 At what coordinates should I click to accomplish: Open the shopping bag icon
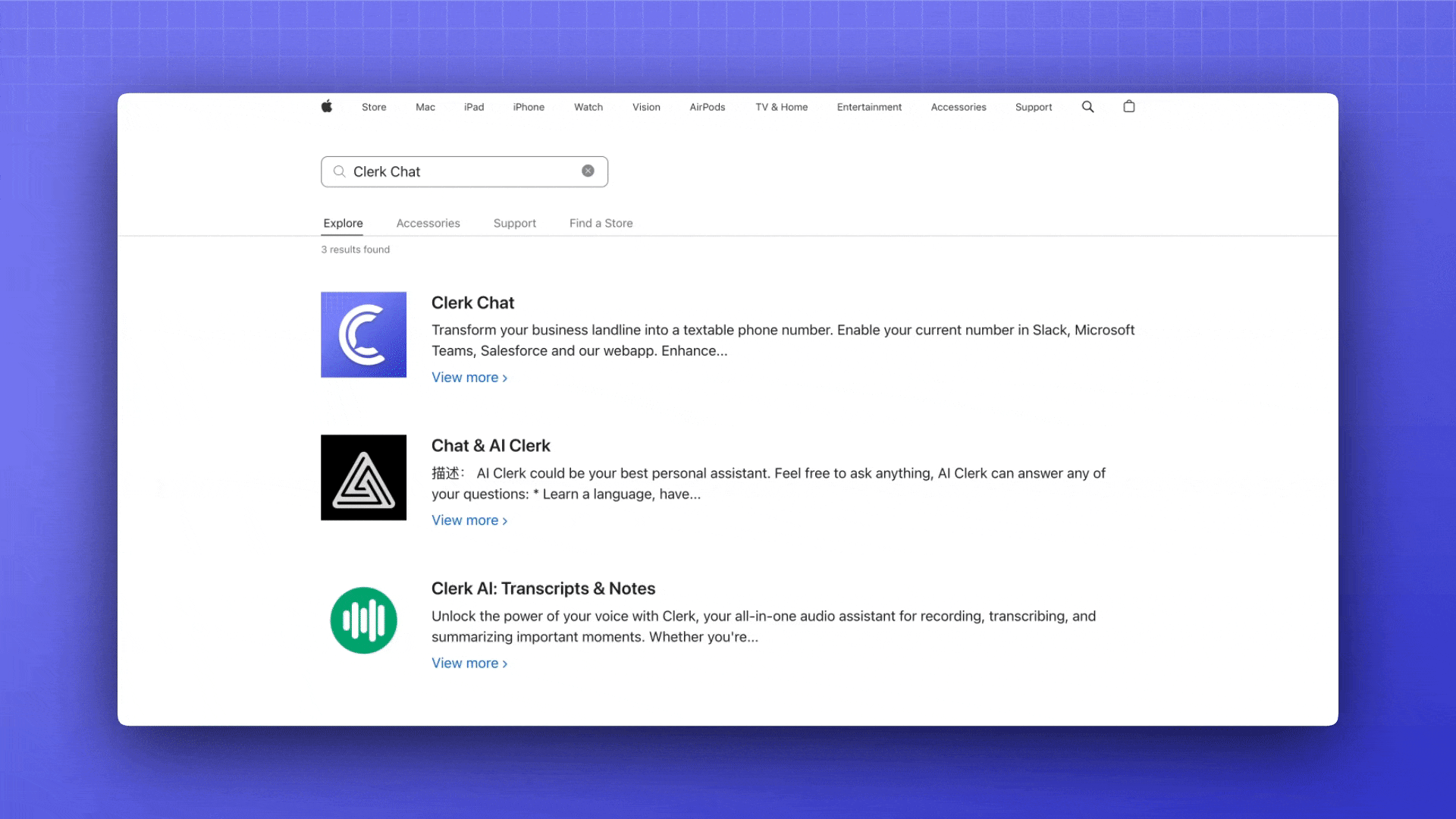coord(1128,107)
